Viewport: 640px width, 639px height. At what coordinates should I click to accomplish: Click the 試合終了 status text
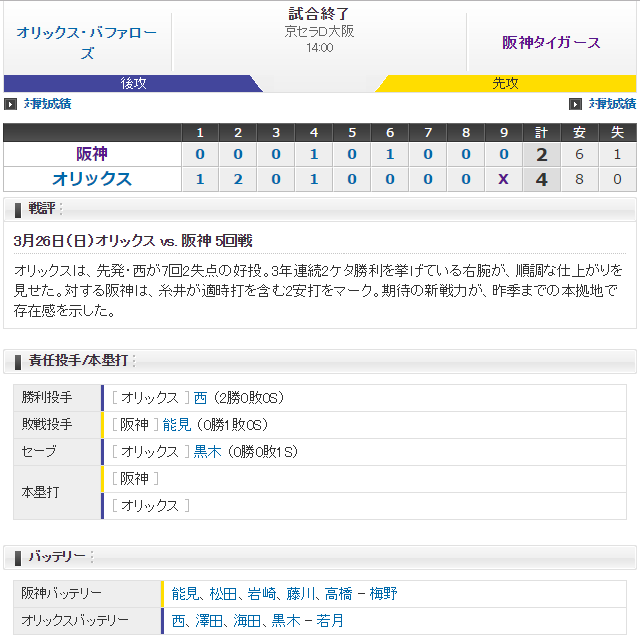click(319, 14)
